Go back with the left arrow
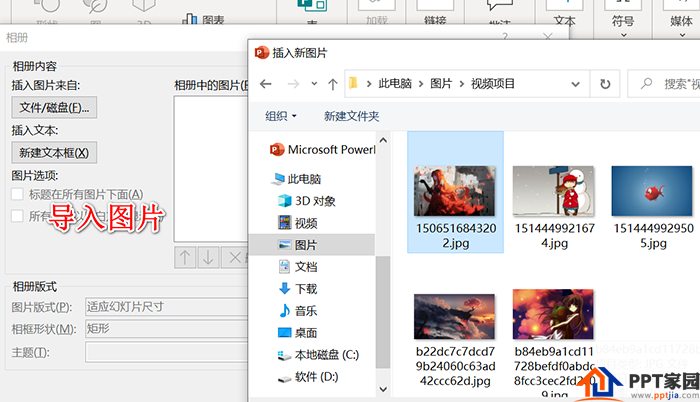 [266, 84]
